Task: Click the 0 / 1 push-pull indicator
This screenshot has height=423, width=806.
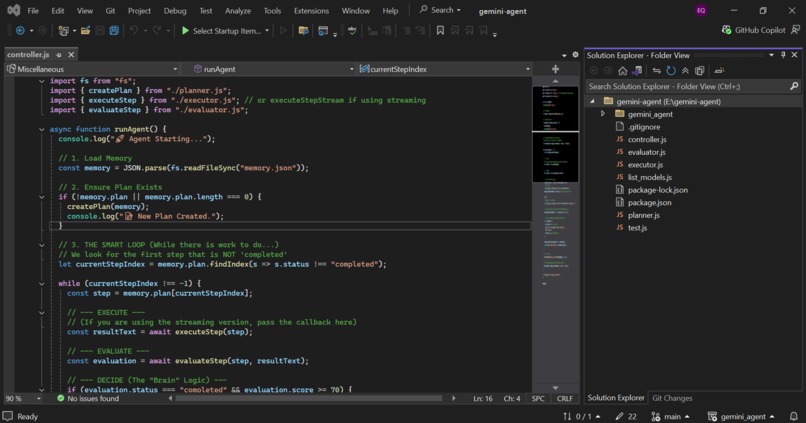Action: (581, 416)
